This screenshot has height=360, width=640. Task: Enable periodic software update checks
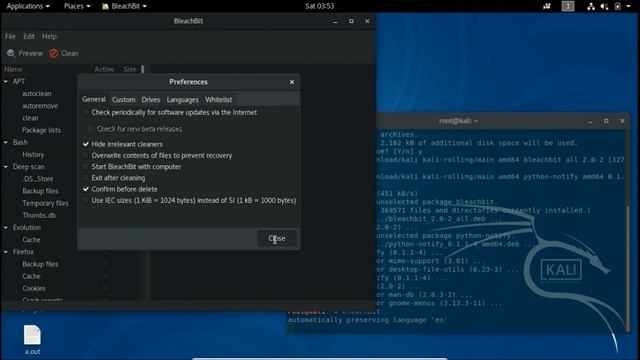click(x=85, y=112)
